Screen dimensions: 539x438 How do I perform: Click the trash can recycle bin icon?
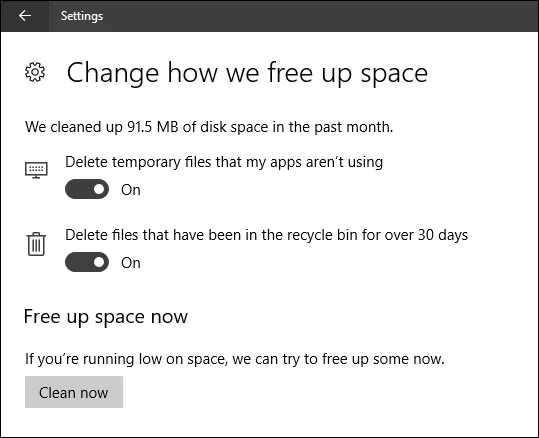(x=36, y=244)
